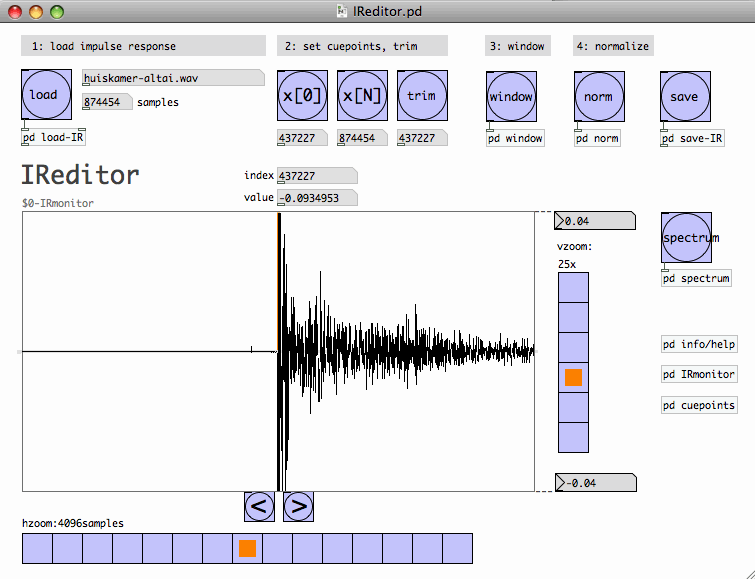This screenshot has width=755, height=579.
Task: Click the index number box
Action: point(316,176)
